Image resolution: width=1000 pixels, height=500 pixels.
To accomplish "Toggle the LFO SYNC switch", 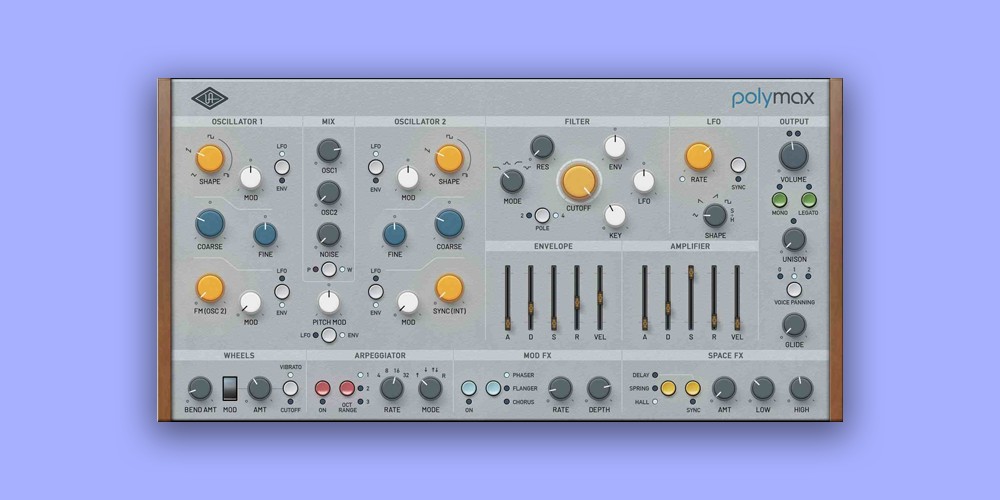I will (x=738, y=166).
